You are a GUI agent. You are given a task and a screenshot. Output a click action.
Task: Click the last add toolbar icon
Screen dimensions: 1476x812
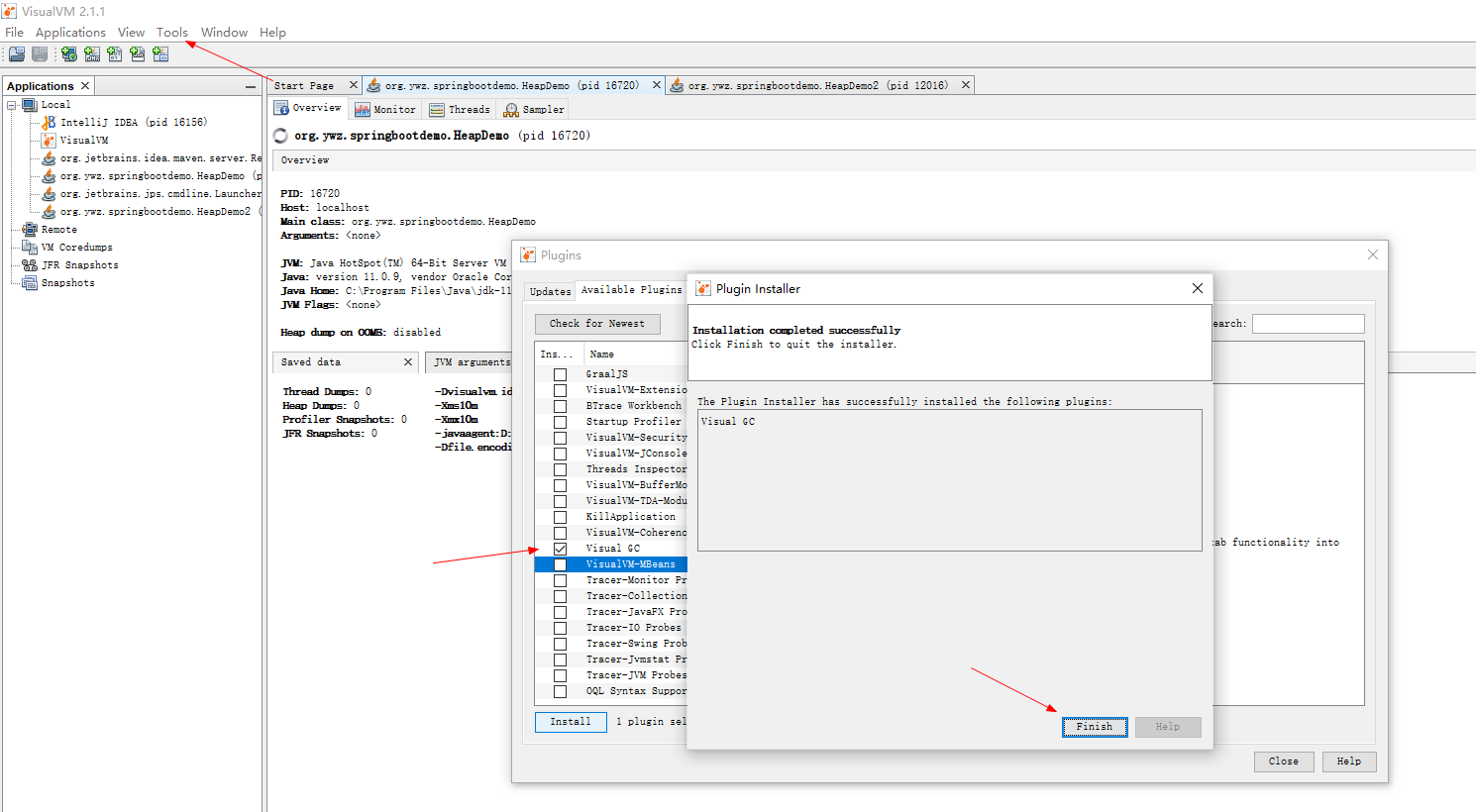click(160, 54)
